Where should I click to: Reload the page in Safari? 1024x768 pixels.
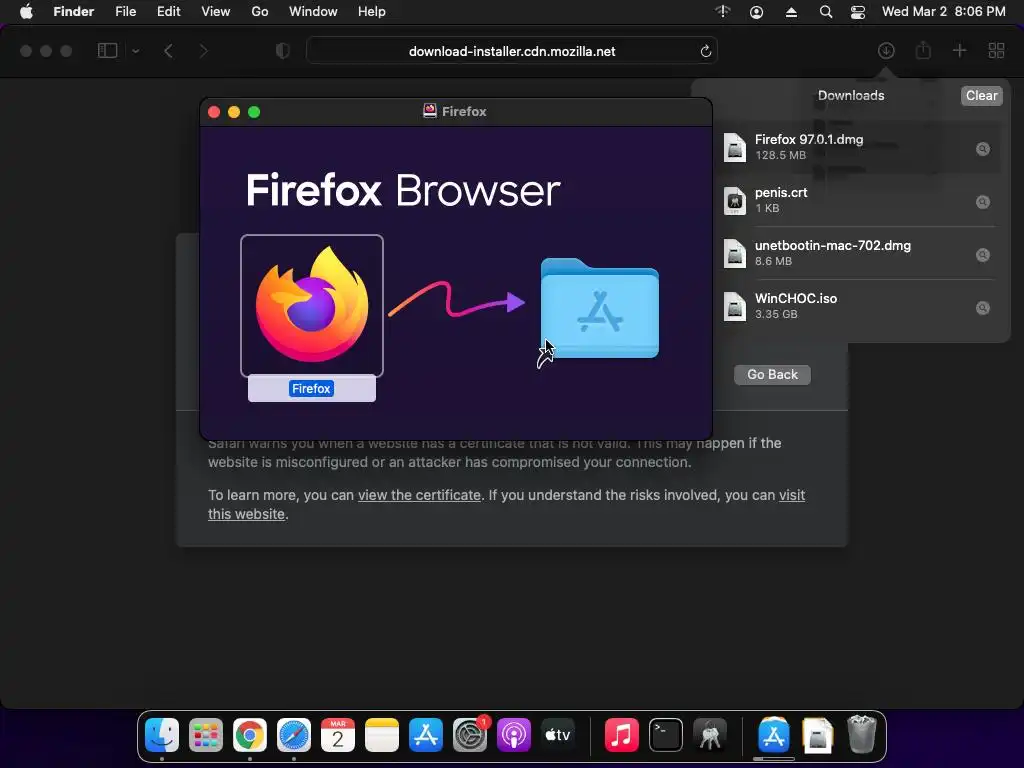(x=705, y=51)
